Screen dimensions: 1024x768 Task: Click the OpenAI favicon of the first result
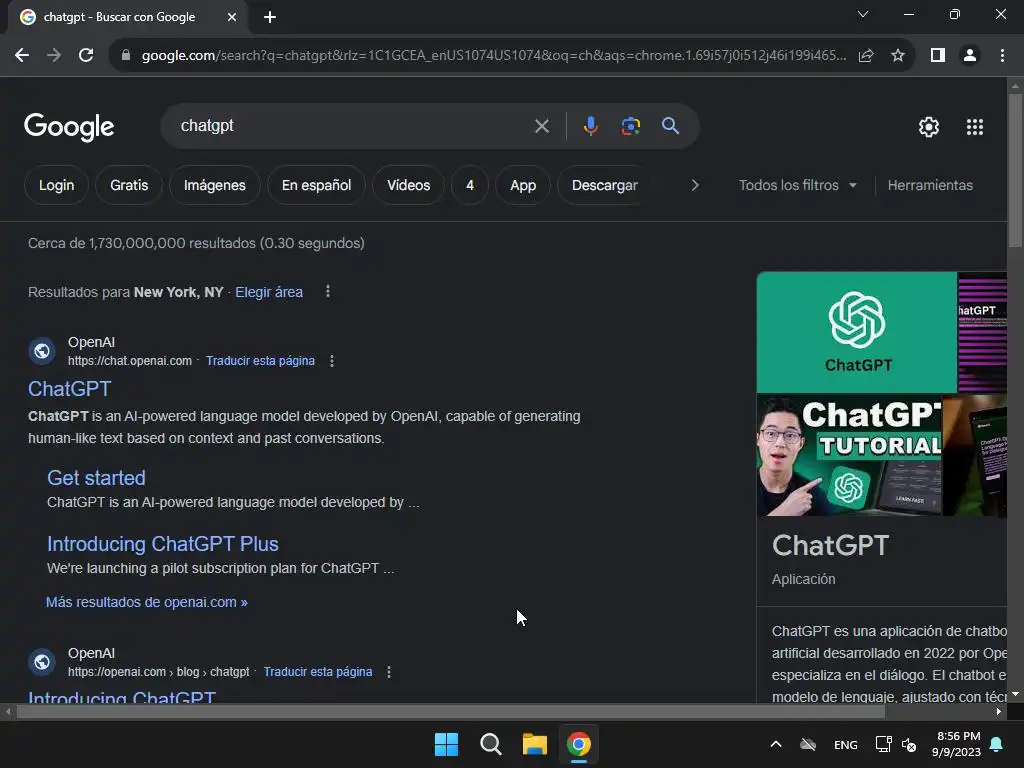tap(42, 351)
